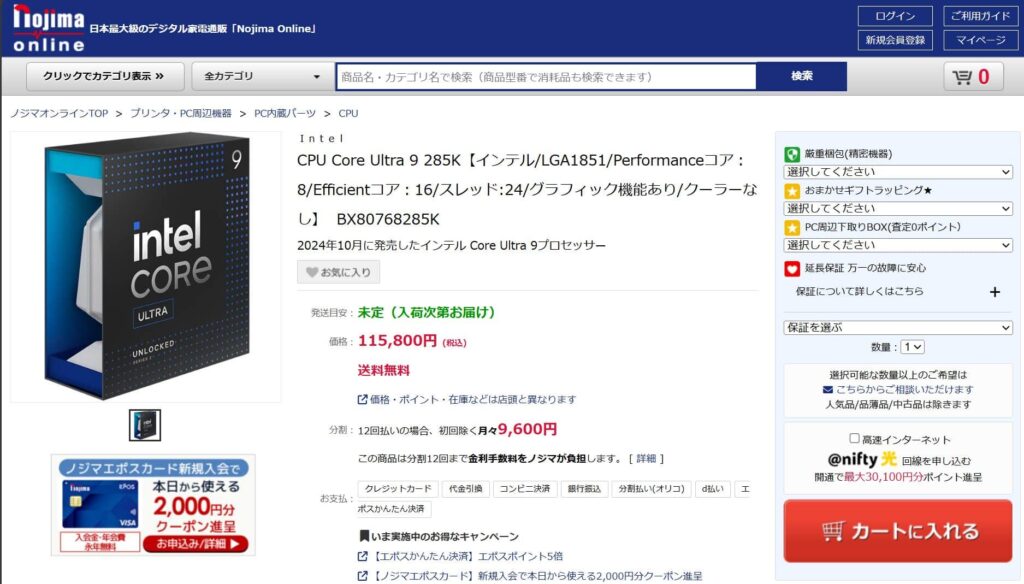Click the external link icon beside ノジマエポスカード campaign
This screenshot has height=584, width=1024.
pos(362,576)
